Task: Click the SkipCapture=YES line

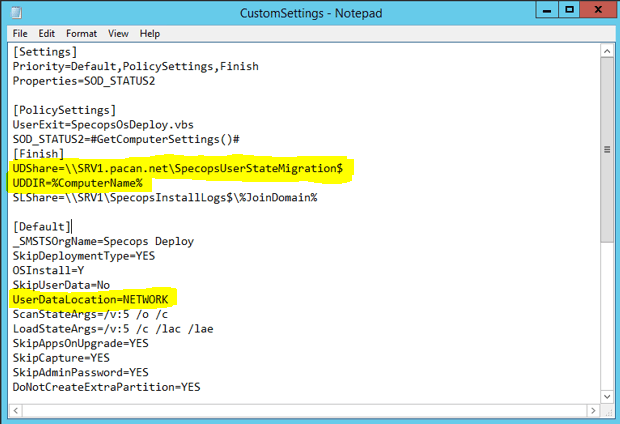Action: (61, 358)
